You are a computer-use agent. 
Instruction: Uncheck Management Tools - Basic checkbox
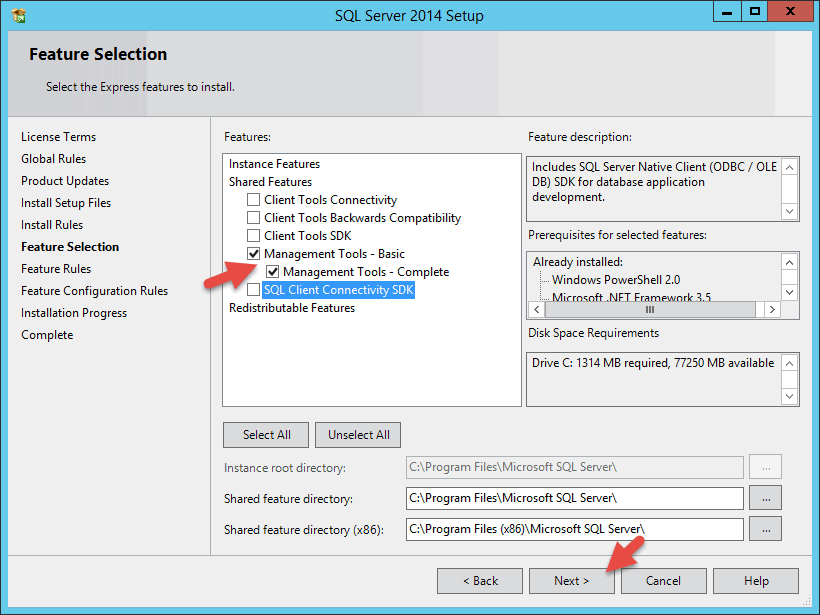click(254, 254)
